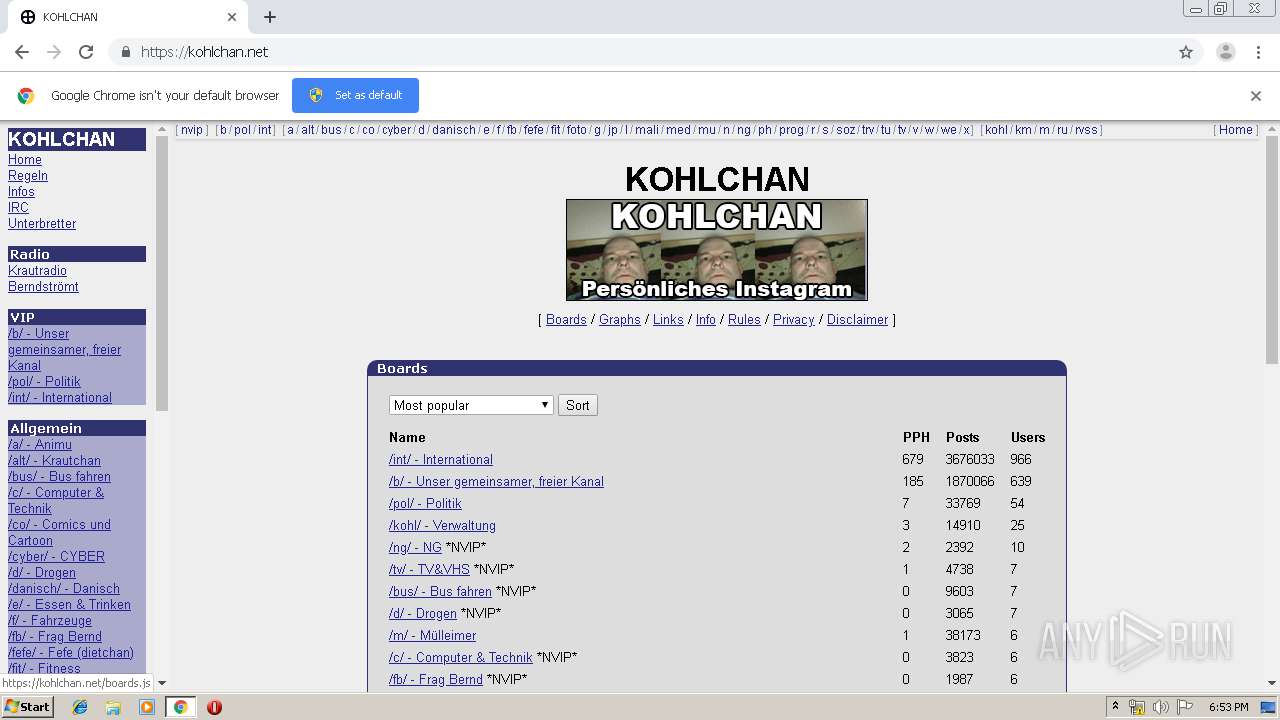1280x720 pixels.
Task: Open Berndströmt under Radio
Action: click(x=43, y=287)
